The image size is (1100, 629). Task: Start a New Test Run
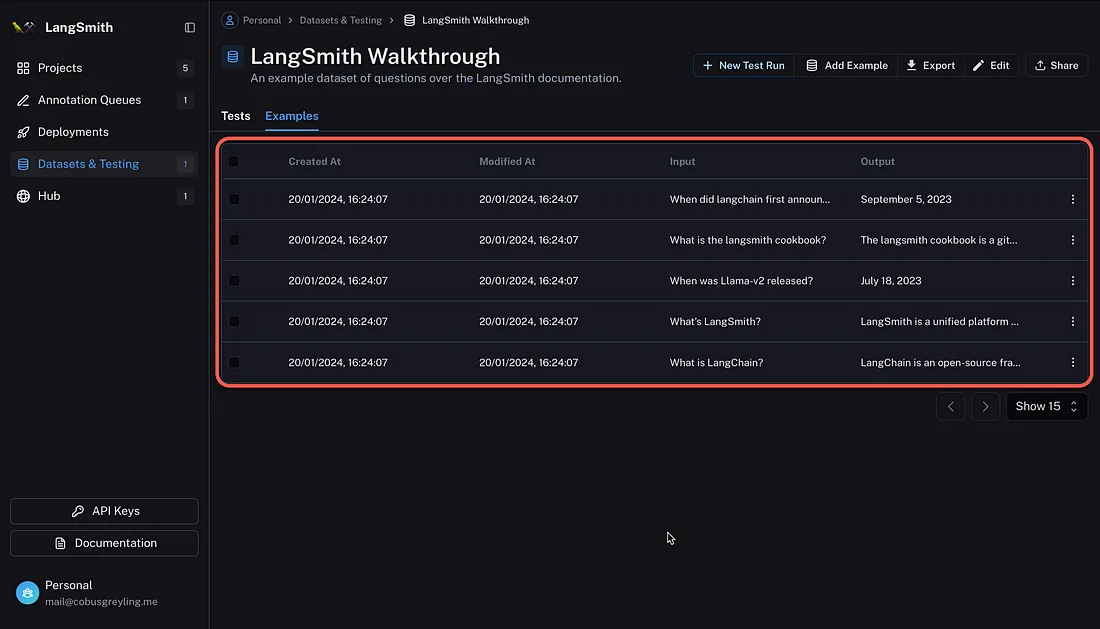coord(744,65)
